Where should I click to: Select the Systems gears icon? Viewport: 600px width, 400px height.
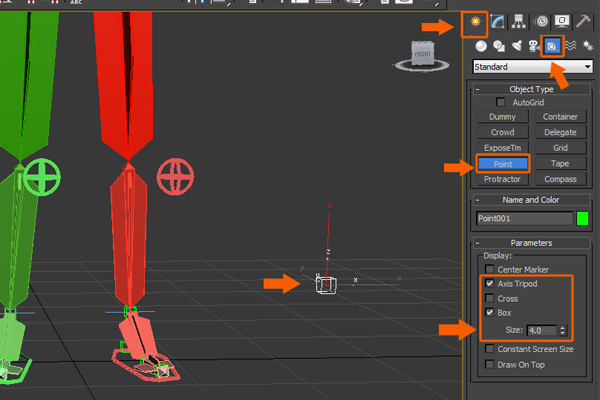pyautogui.click(x=587, y=46)
